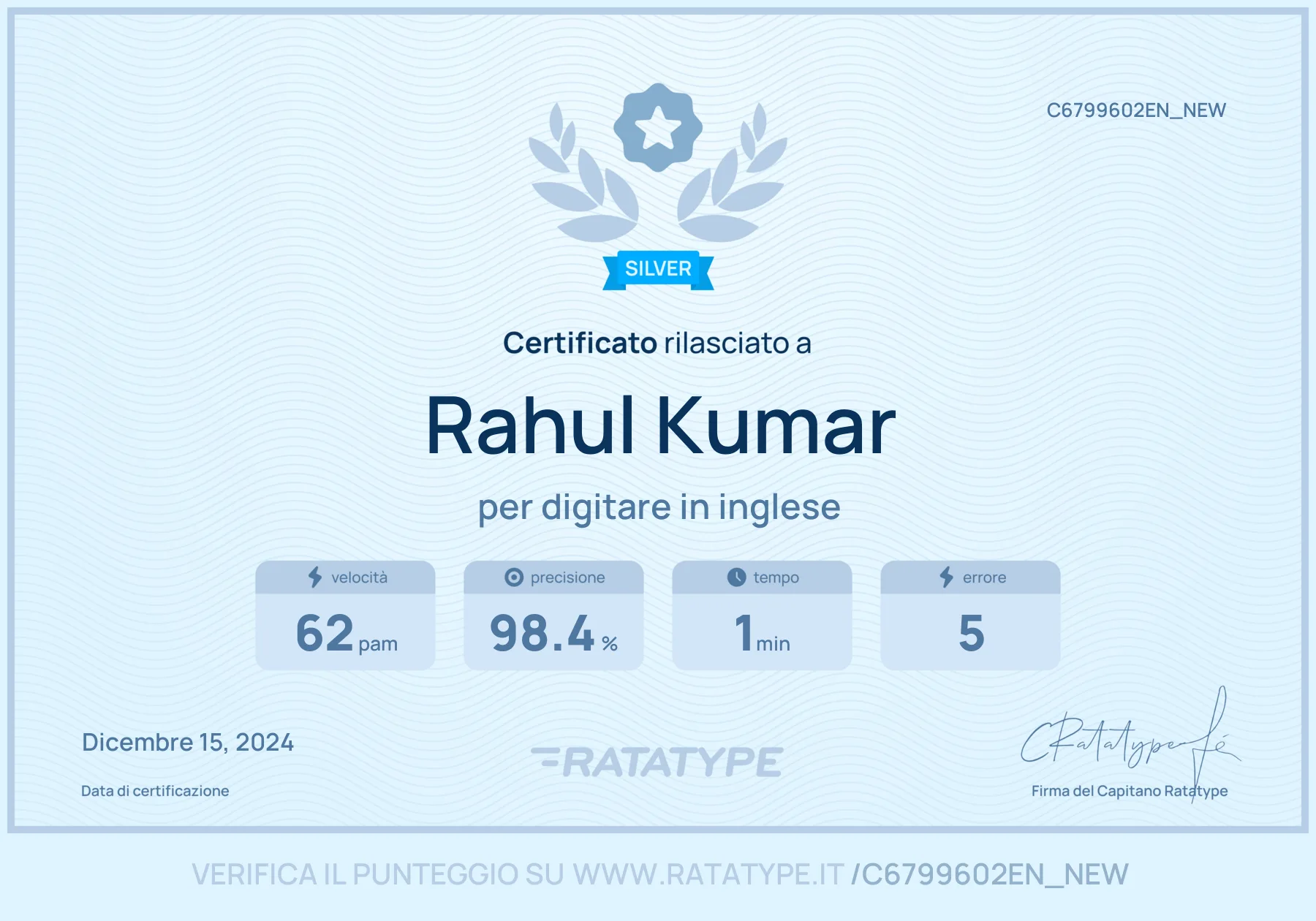Click the lightning bolt icon beside velocità
Screen dimensions: 1316x921
315,577
